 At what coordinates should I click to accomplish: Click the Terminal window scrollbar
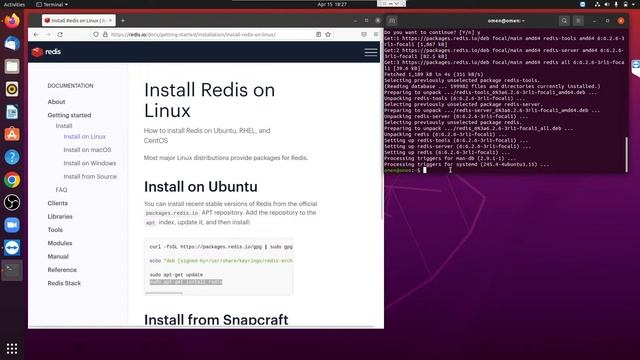(x=627, y=154)
